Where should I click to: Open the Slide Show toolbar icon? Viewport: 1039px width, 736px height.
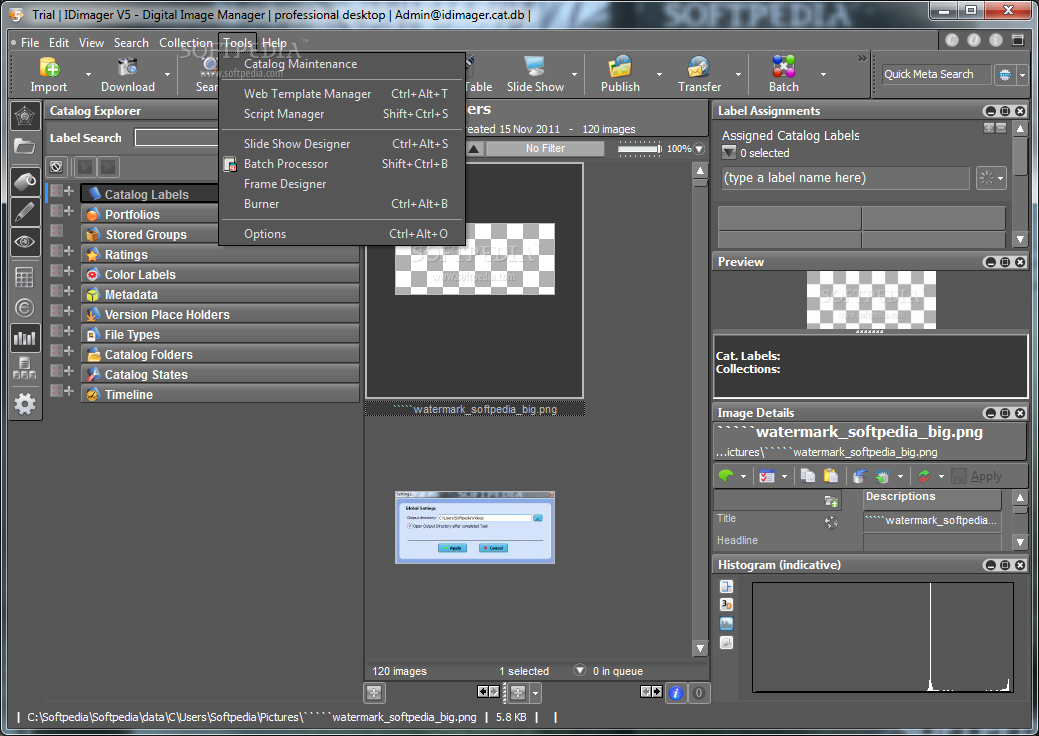(x=534, y=67)
